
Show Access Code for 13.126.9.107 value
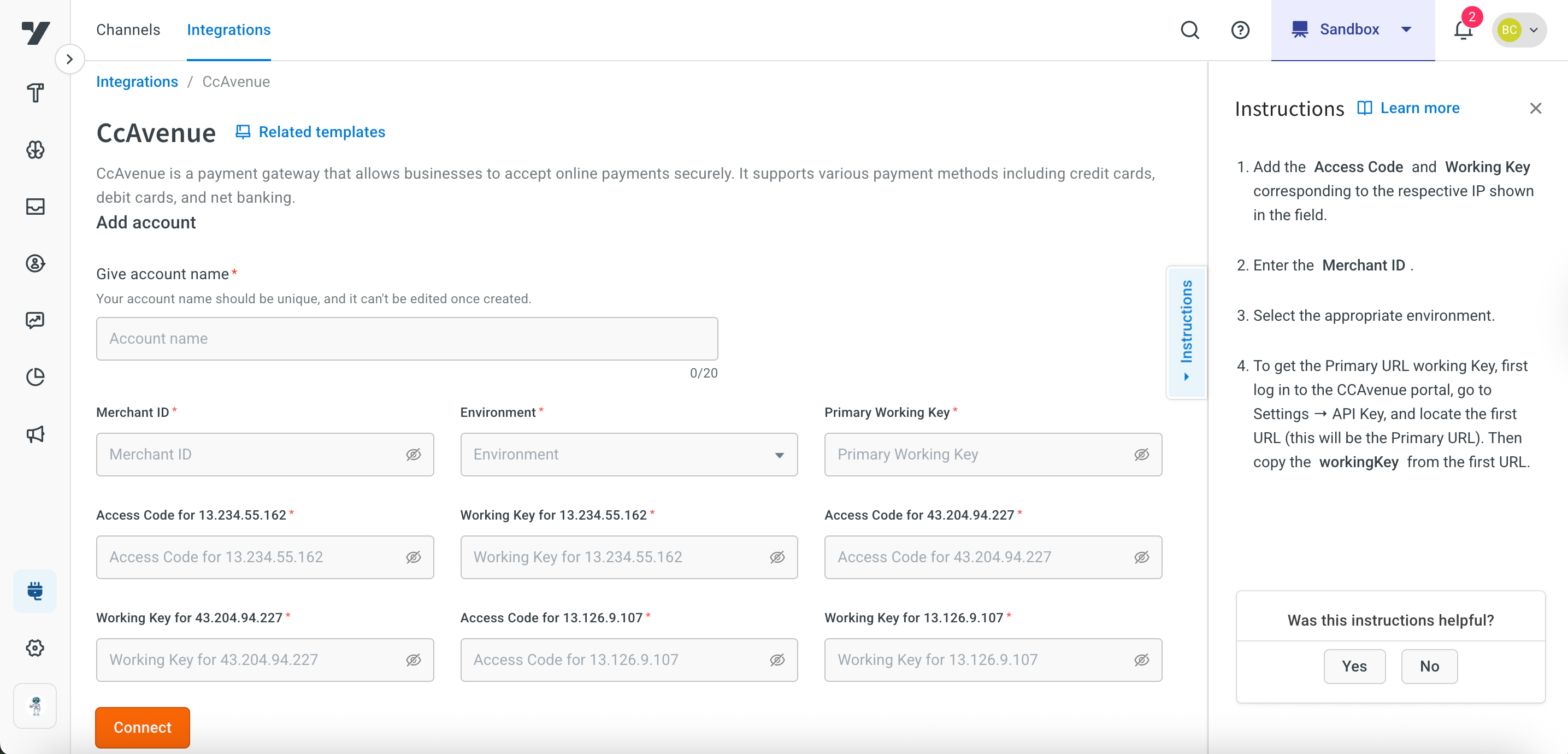click(777, 659)
